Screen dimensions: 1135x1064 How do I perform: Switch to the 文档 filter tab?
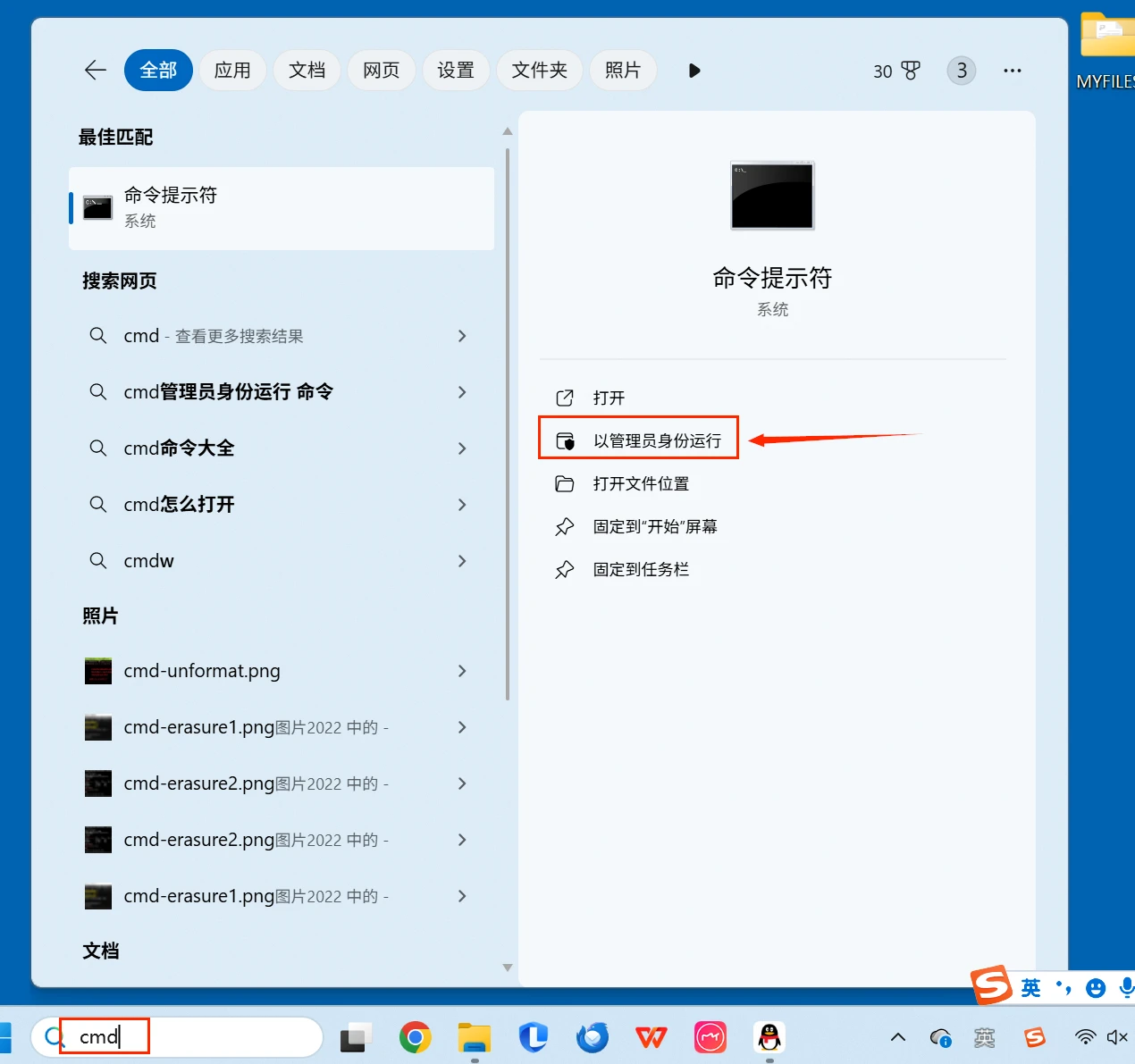click(x=307, y=70)
